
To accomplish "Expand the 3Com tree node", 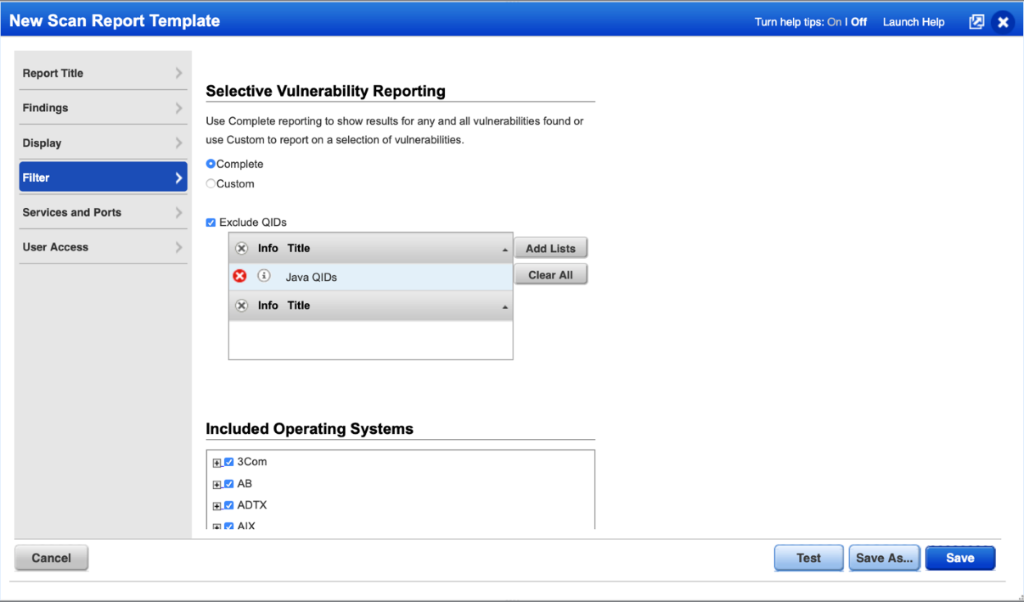I will click(217, 463).
